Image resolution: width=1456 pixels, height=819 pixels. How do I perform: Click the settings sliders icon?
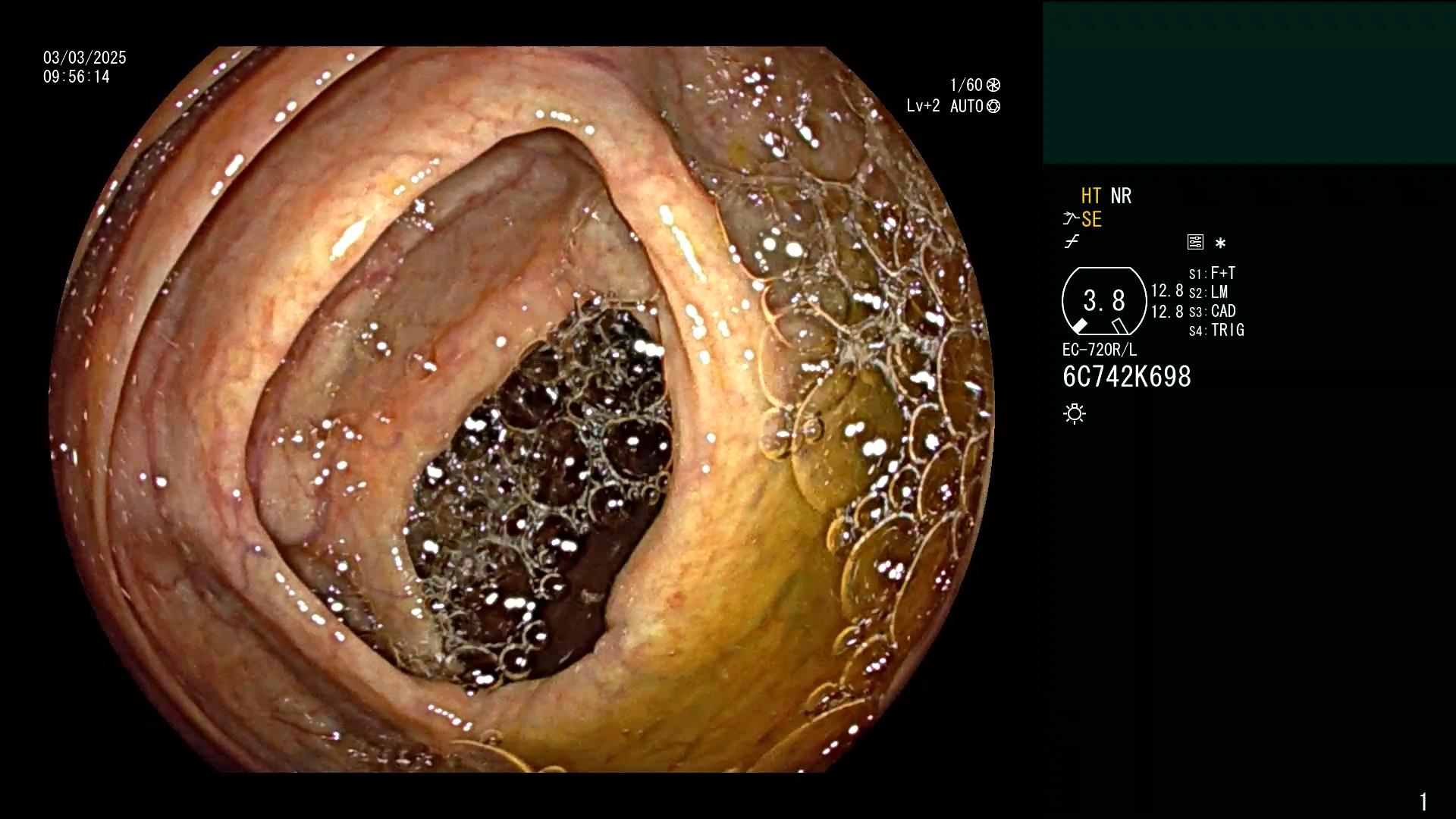[1195, 242]
